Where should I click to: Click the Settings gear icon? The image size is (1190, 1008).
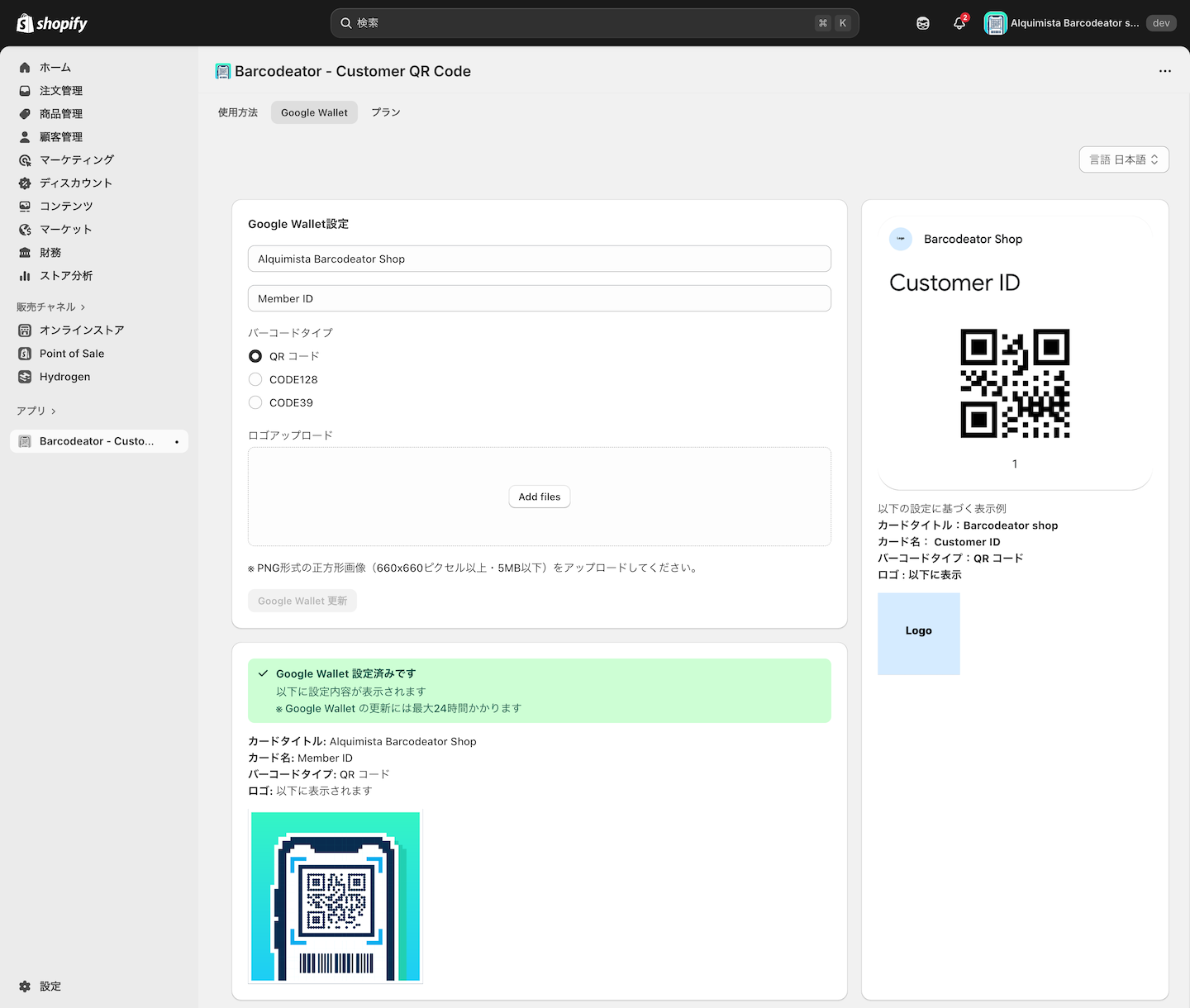point(25,987)
